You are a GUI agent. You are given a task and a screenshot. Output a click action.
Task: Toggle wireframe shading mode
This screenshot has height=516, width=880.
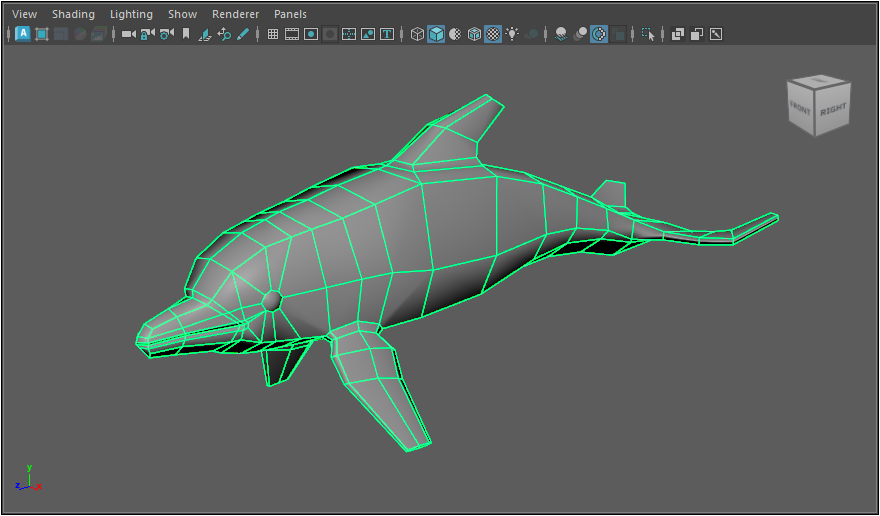417,34
